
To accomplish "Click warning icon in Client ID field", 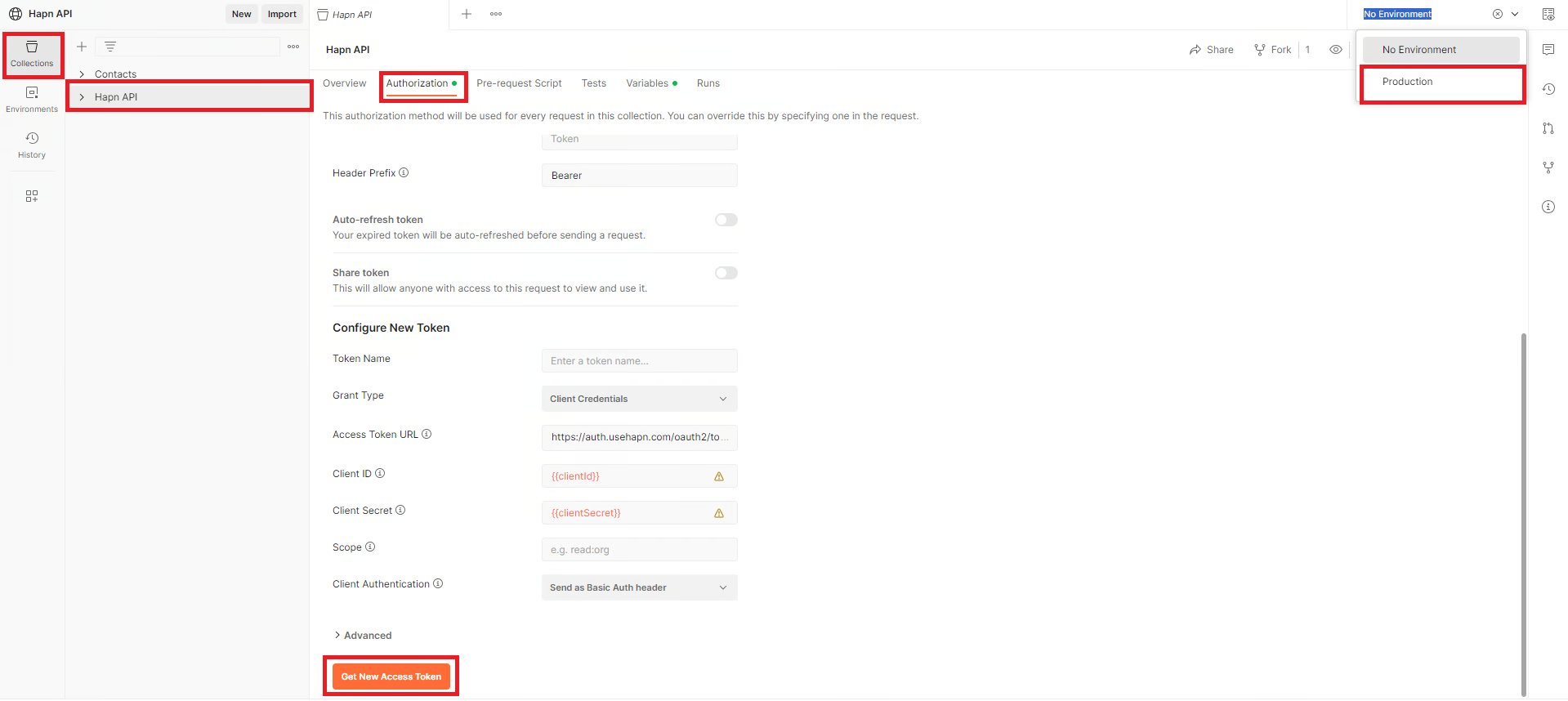I will [719, 476].
